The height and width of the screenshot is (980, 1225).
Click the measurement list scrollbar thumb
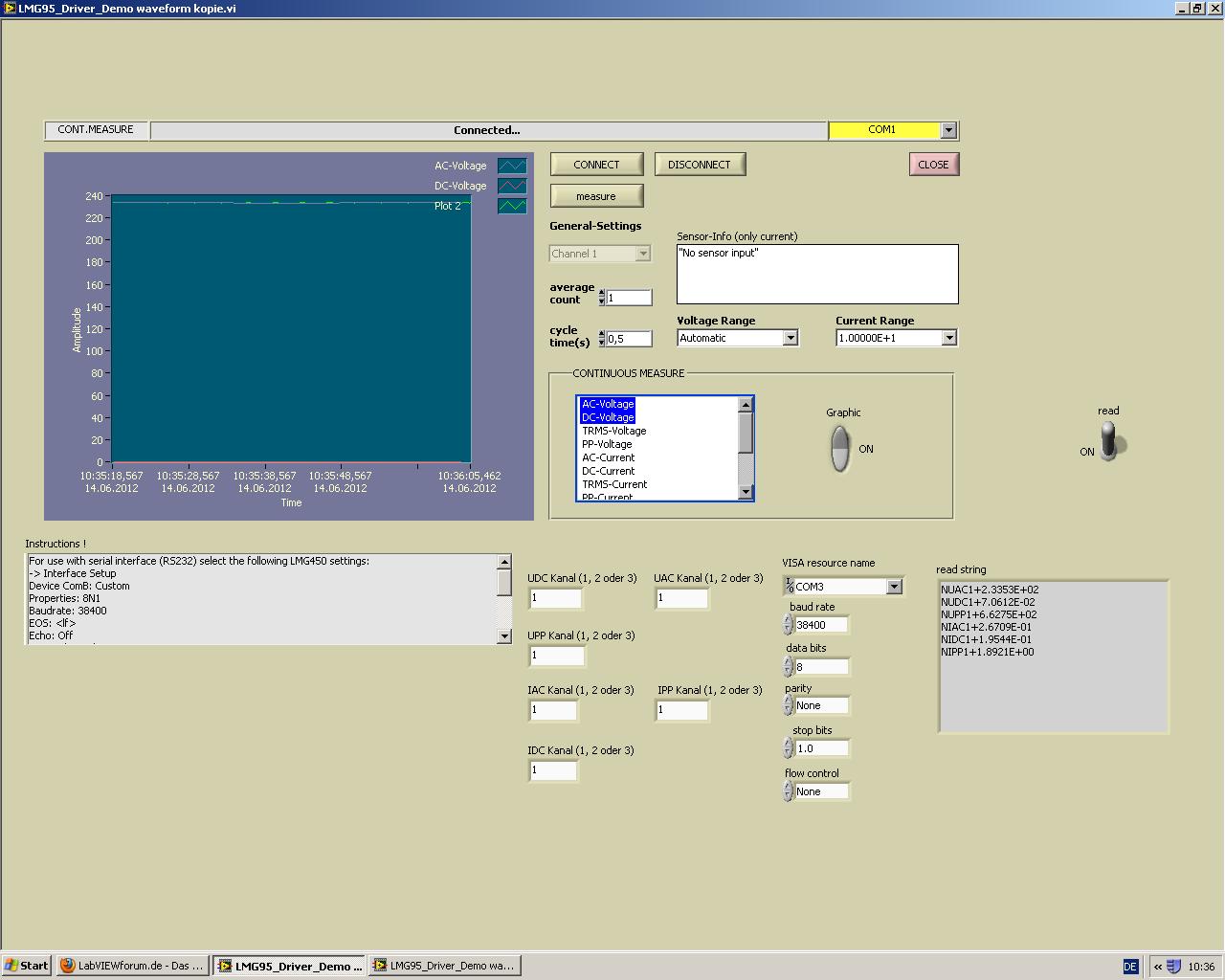pos(746,434)
